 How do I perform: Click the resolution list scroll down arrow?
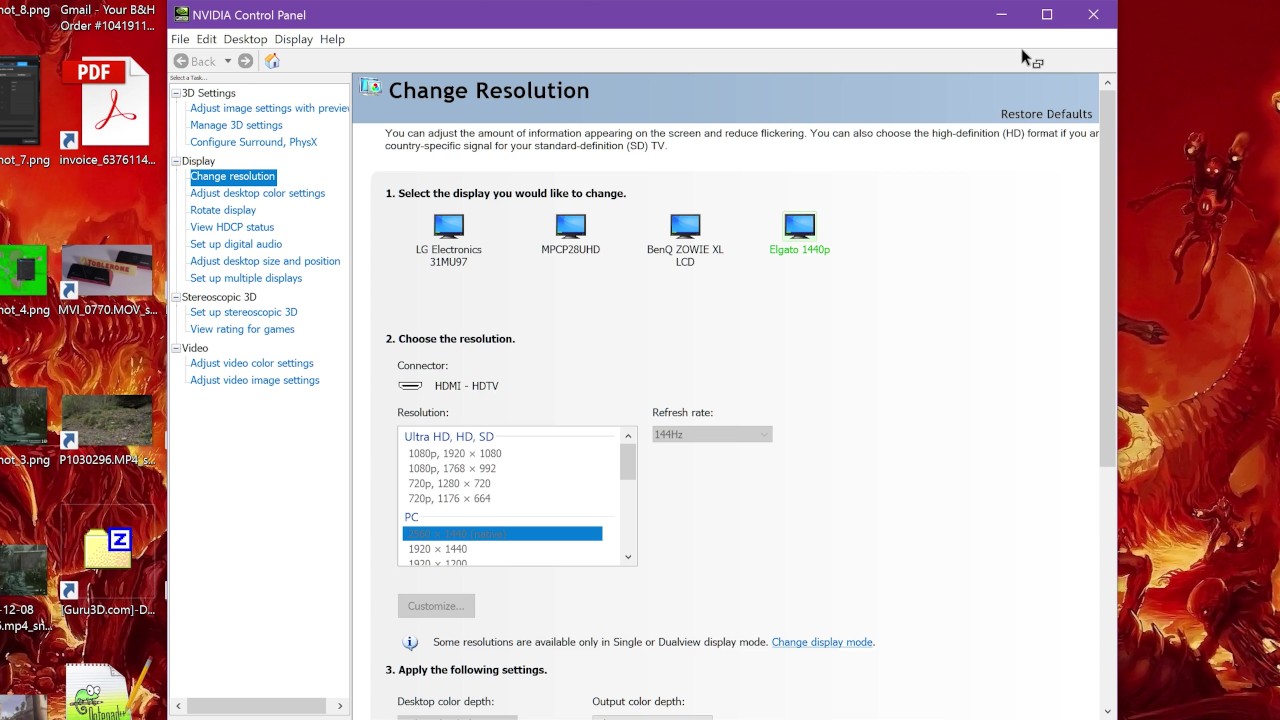(628, 557)
